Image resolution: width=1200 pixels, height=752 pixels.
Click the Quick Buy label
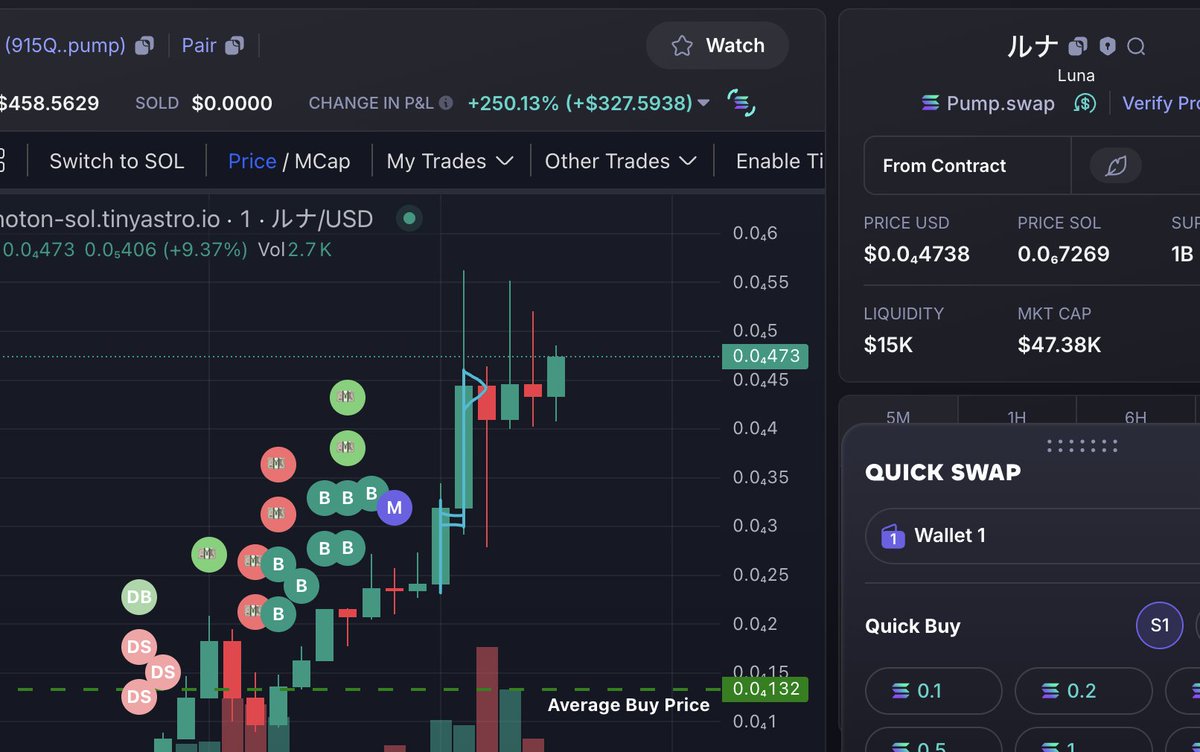913,626
